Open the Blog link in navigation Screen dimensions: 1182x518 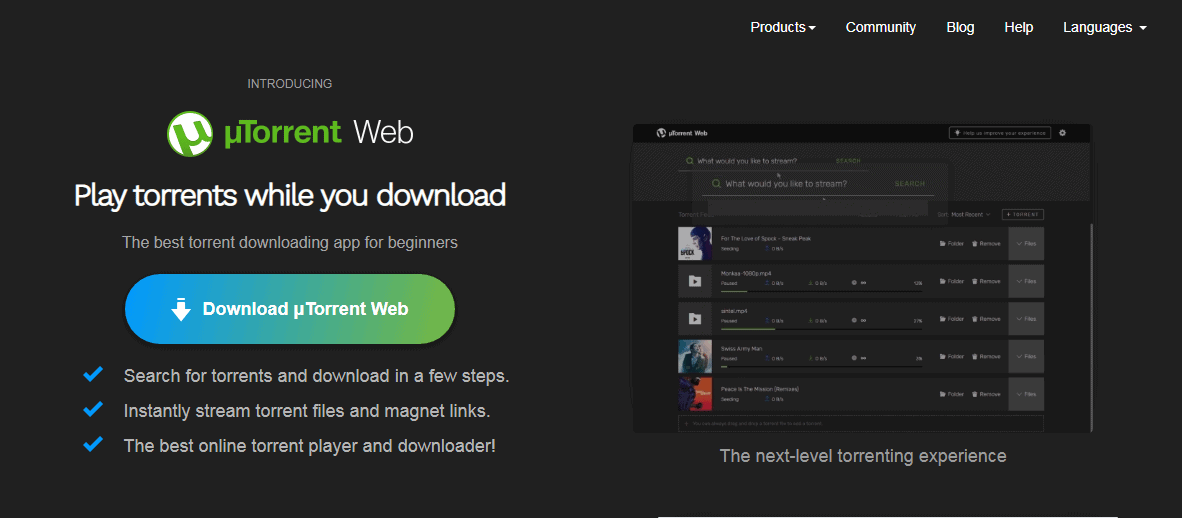[960, 27]
